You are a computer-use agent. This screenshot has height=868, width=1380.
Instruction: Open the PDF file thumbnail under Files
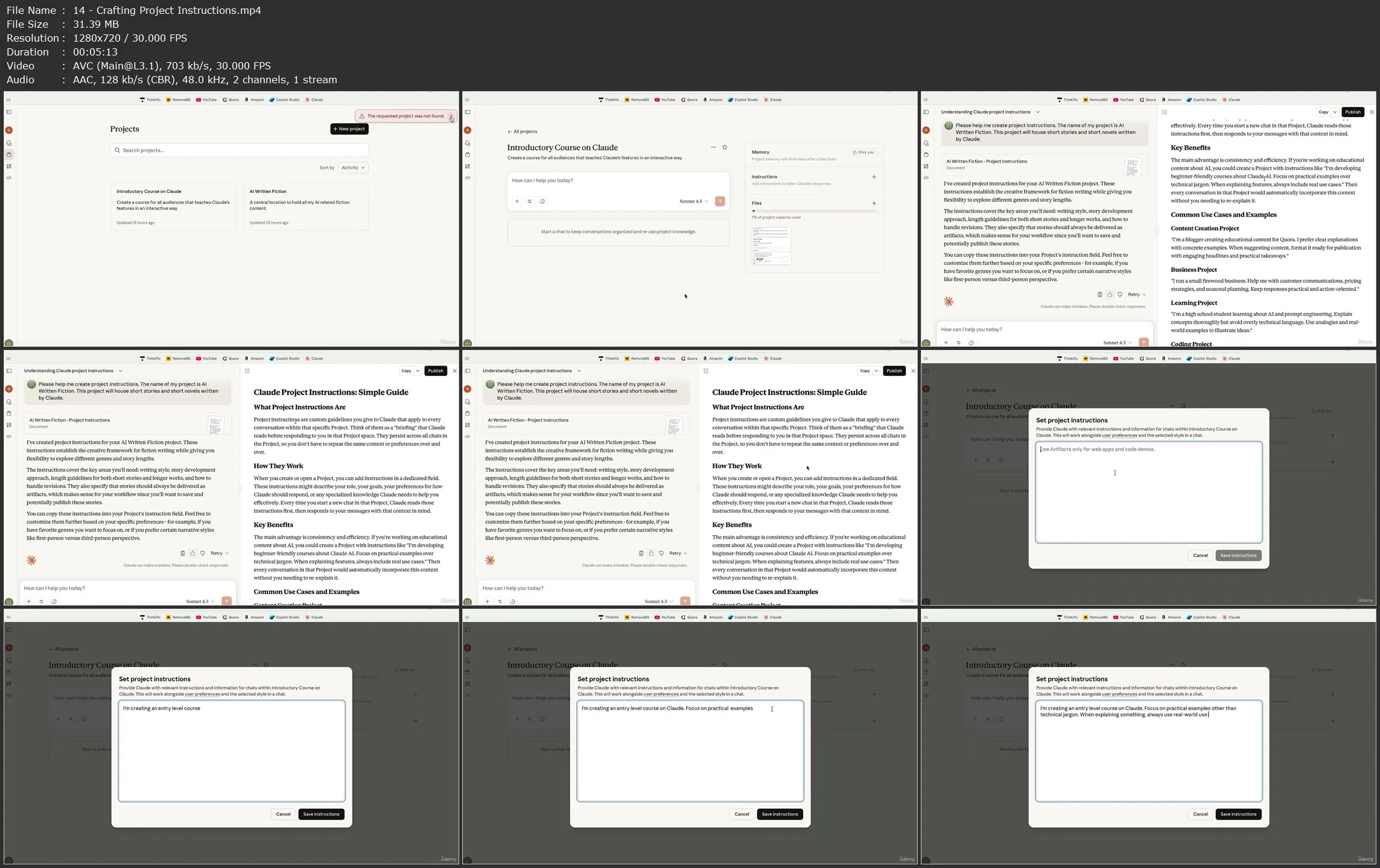point(771,244)
